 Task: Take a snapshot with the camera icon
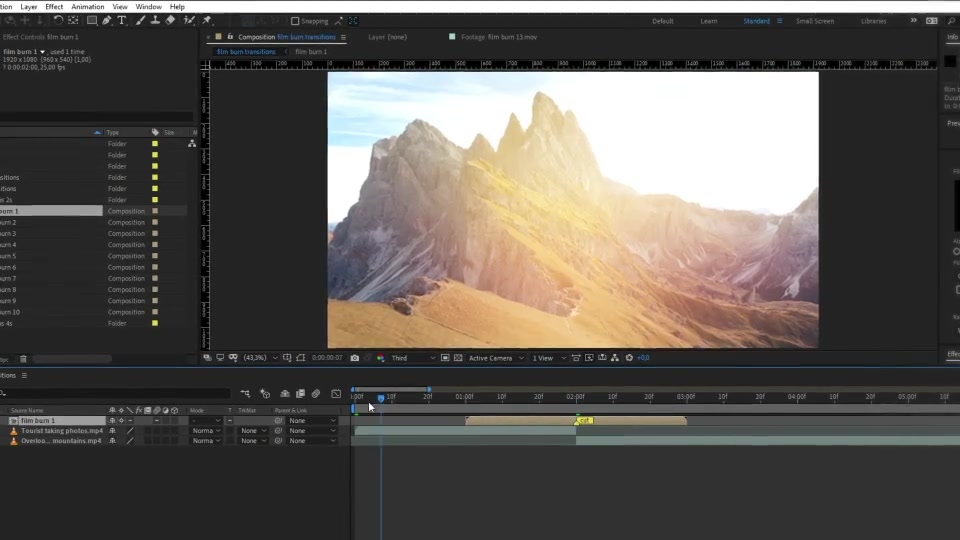[x=354, y=358]
